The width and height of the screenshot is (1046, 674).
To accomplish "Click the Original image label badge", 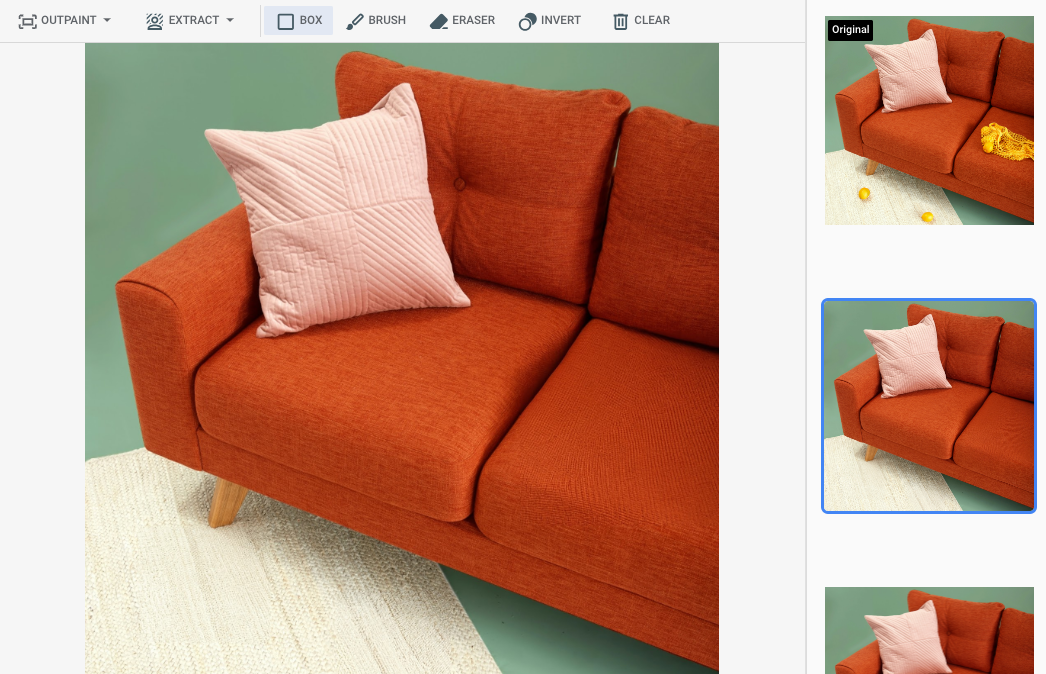I will point(850,30).
